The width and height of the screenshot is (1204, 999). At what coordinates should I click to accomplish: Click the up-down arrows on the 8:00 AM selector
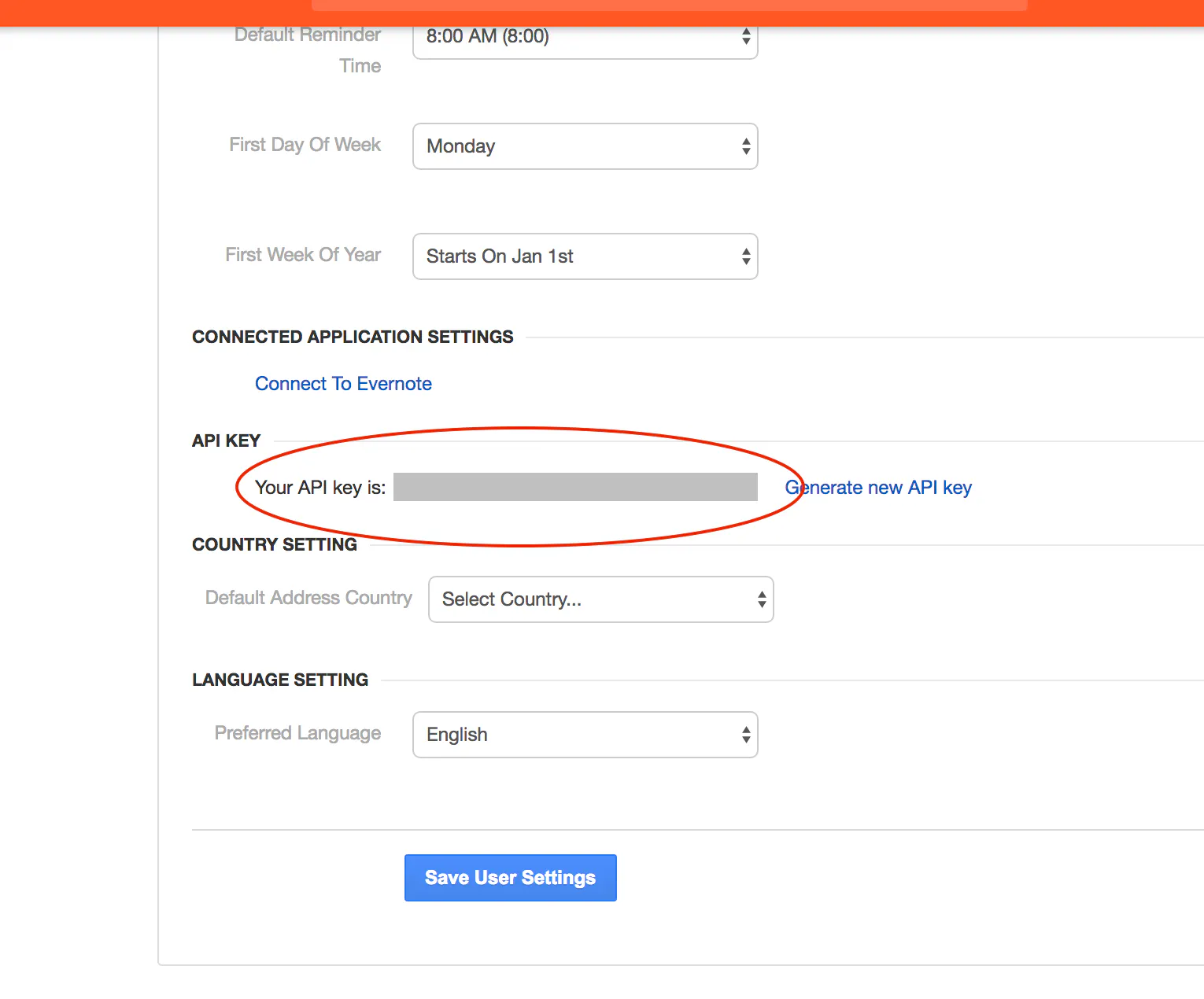(746, 37)
